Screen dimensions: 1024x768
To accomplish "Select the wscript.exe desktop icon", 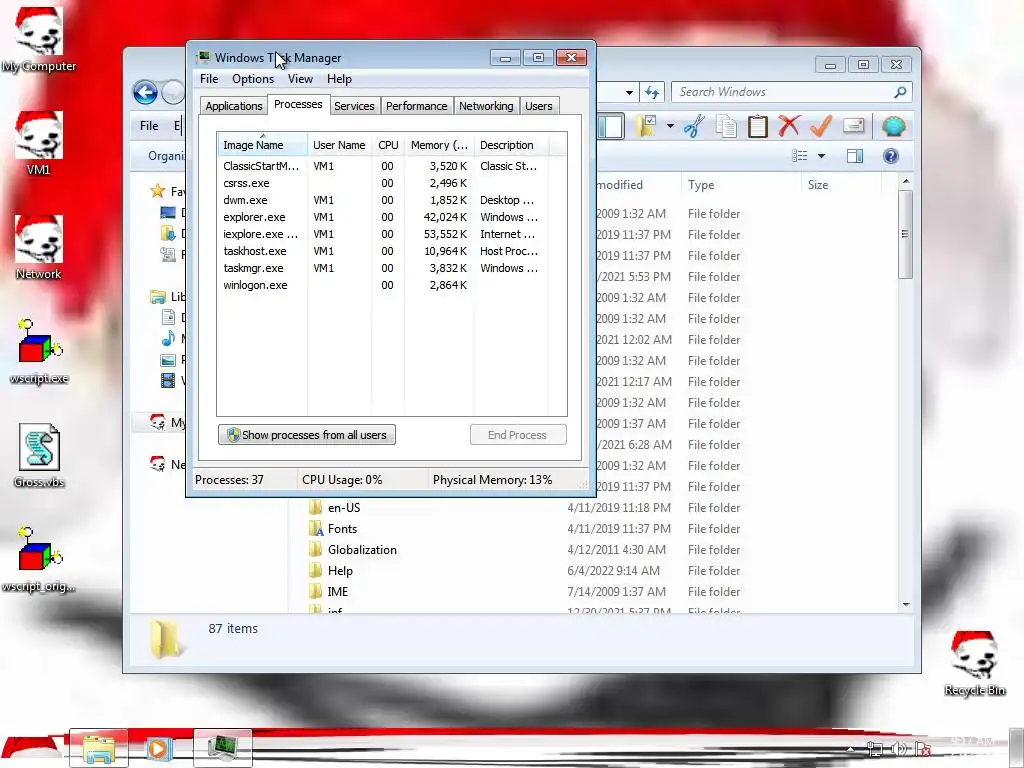I will 39,351.
